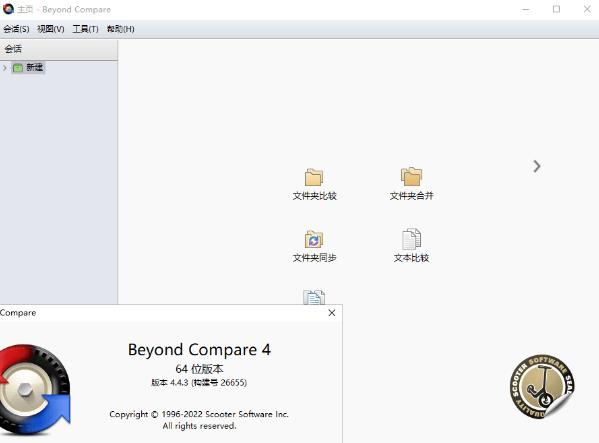Click the partially hidden document session icon
The image size is (599, 443).
coord(314,297)
